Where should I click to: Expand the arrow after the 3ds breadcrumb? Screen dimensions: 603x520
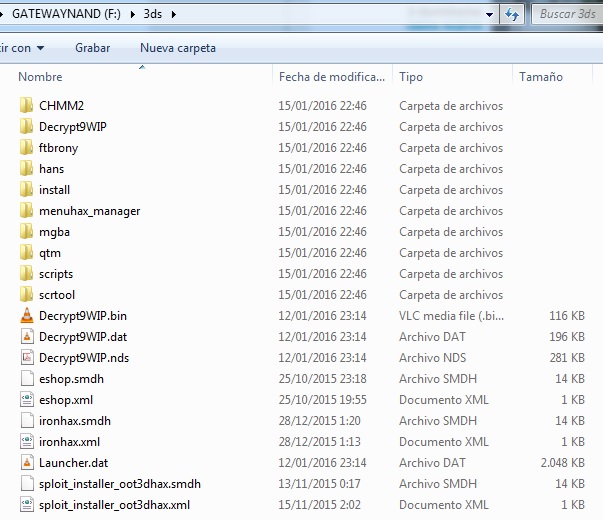coord(173,15)
